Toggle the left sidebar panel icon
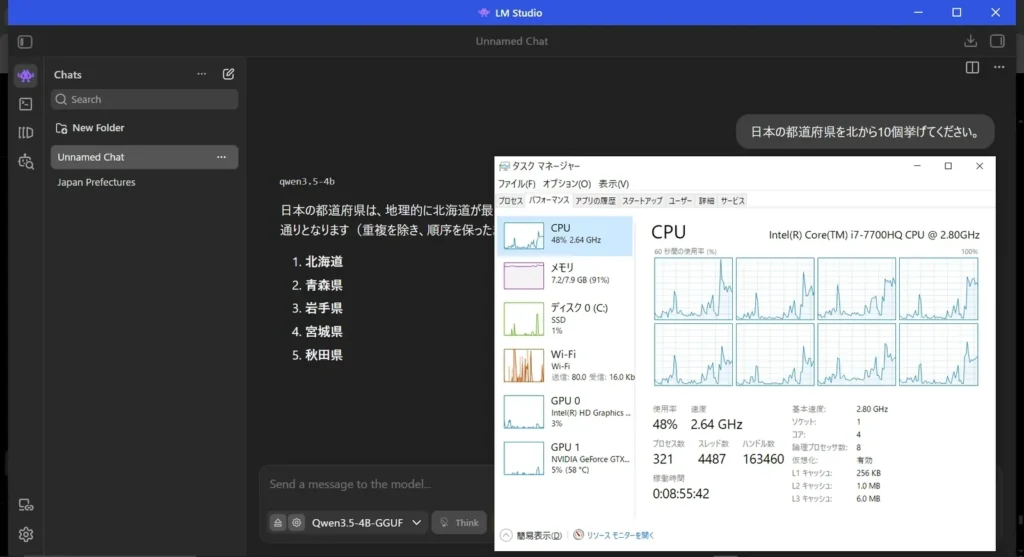The width and height of the screenshot is (1024, 557). (25, 42)
